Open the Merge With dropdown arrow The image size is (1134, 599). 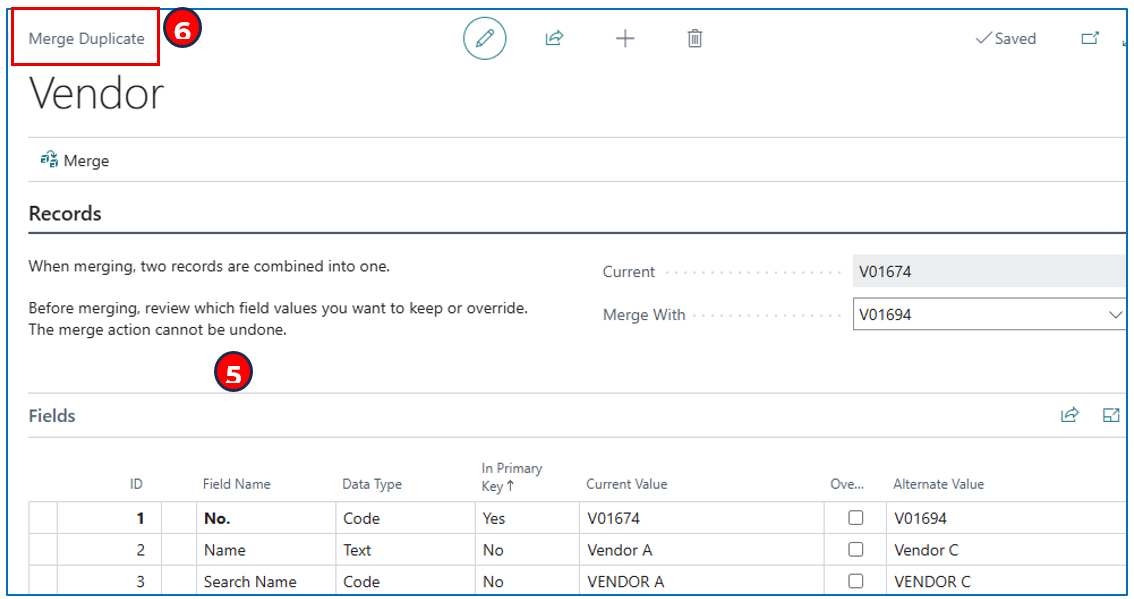1116,315
